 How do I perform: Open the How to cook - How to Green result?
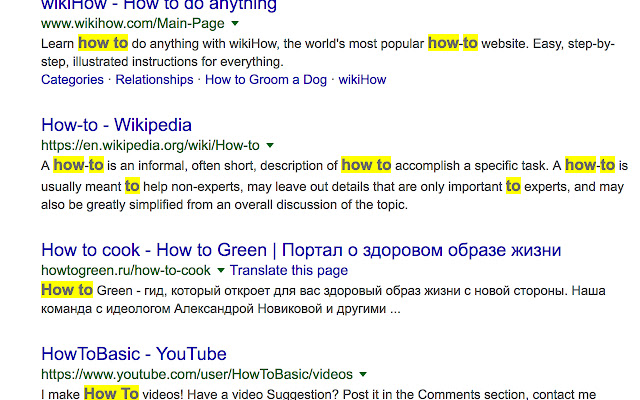[x=301, y=250]
